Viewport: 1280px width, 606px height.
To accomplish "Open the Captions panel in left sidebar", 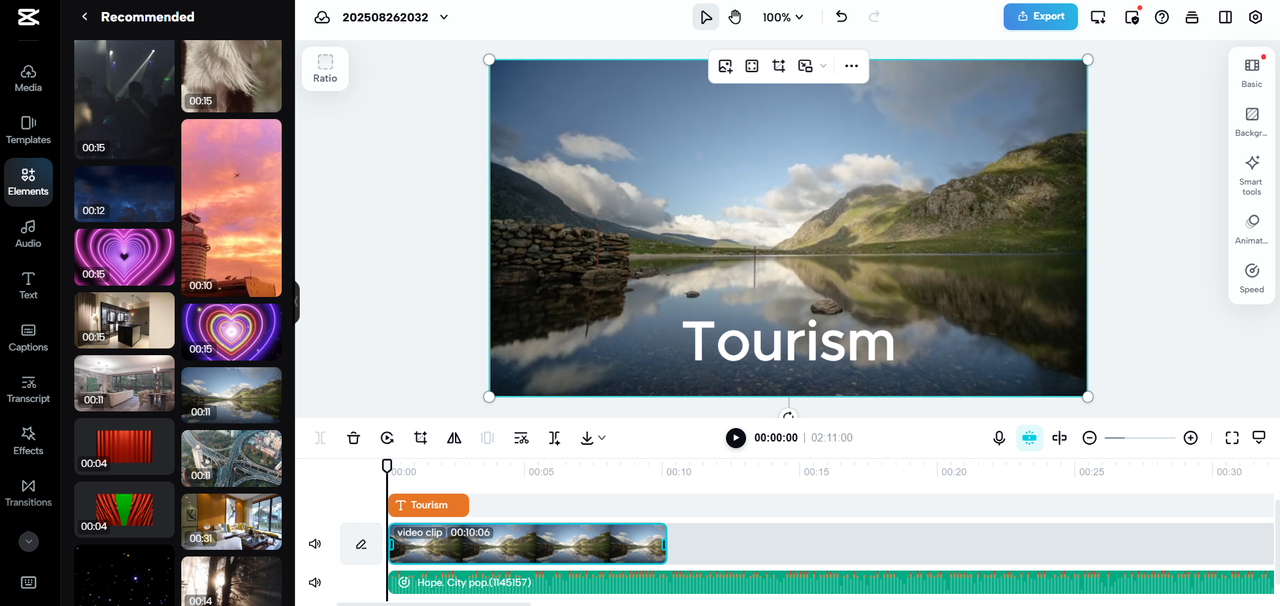I will pos(28,337).
